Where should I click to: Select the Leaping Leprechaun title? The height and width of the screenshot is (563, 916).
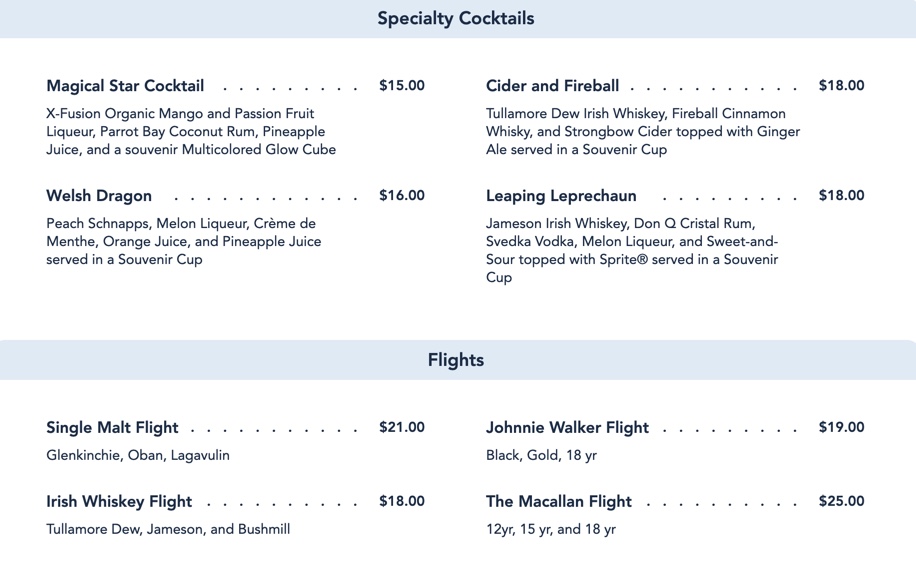pyautogui.click(x=561, y=196)
